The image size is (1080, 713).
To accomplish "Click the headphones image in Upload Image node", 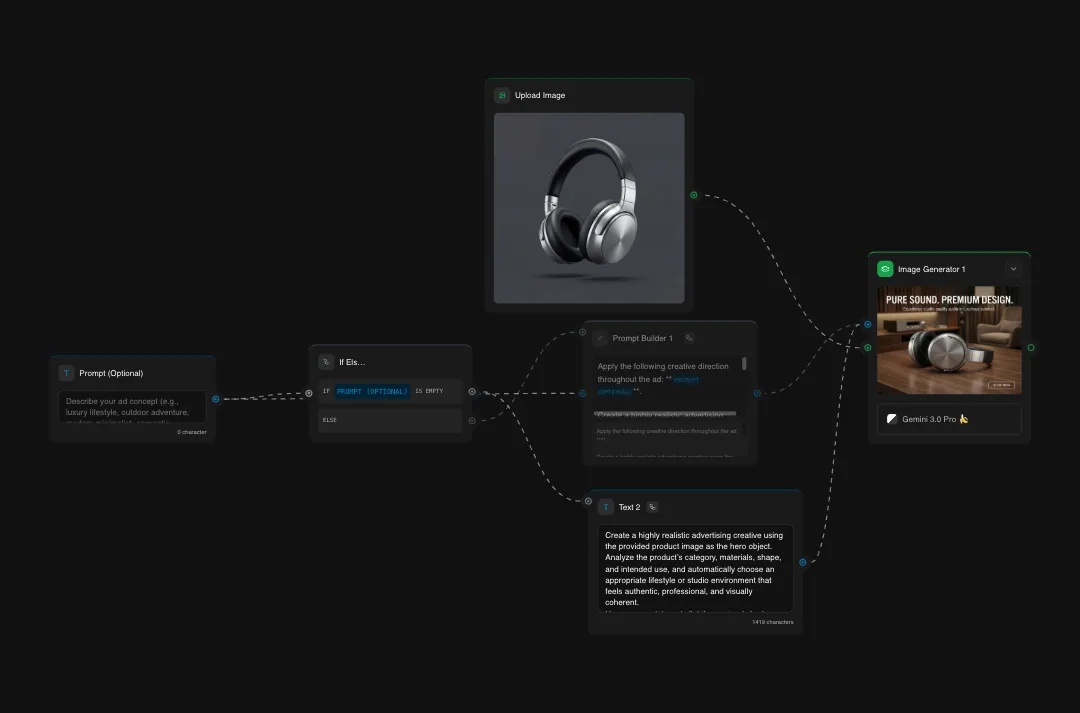I will coord(589,207).
